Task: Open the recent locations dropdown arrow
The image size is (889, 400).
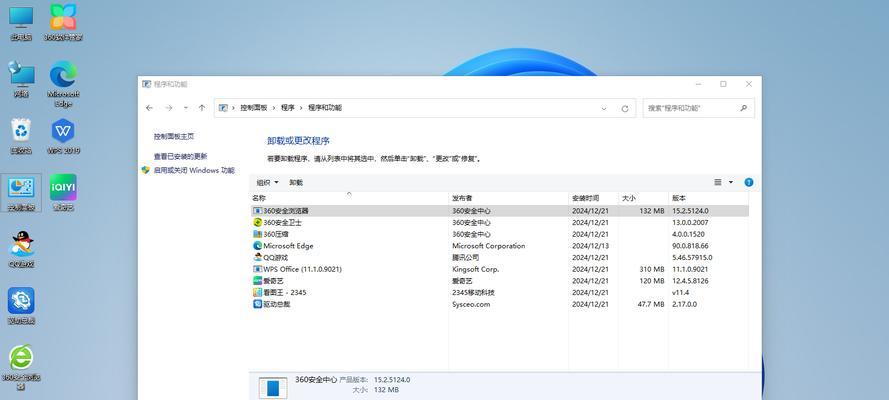Action: point(185,108)
